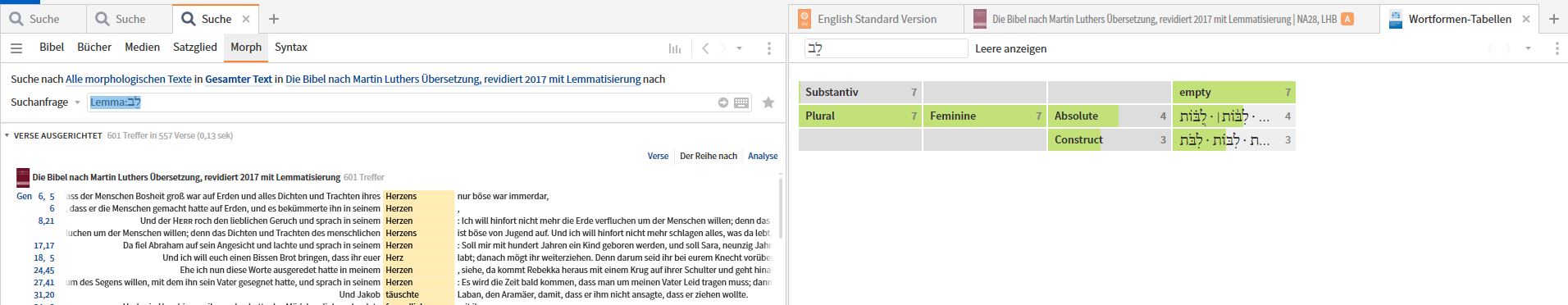Click ESV tab resource icon
This screenshot has width=1568, height=305.
click(804, 19)
